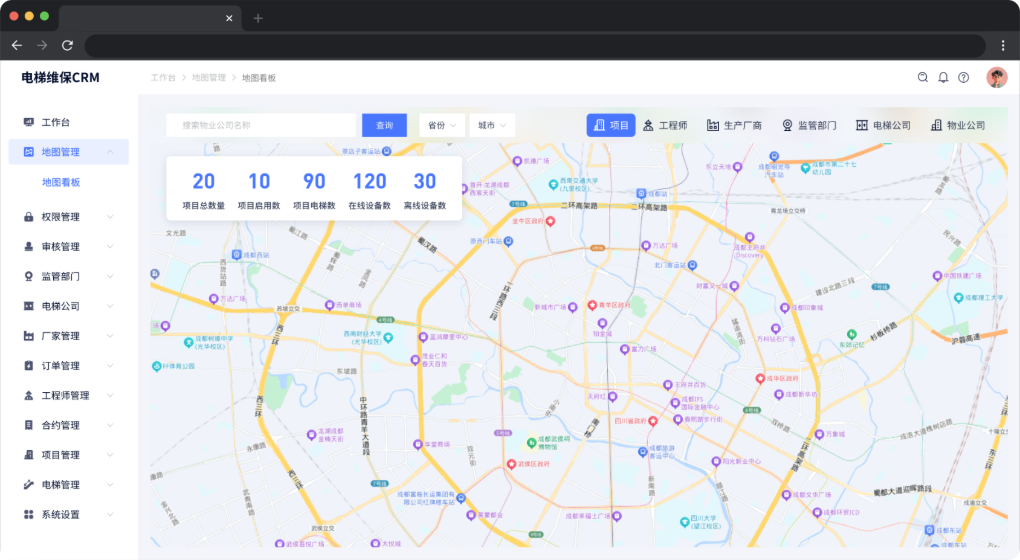
Task: Click the 项目电梯数 value 90
Action: (314, 181)
